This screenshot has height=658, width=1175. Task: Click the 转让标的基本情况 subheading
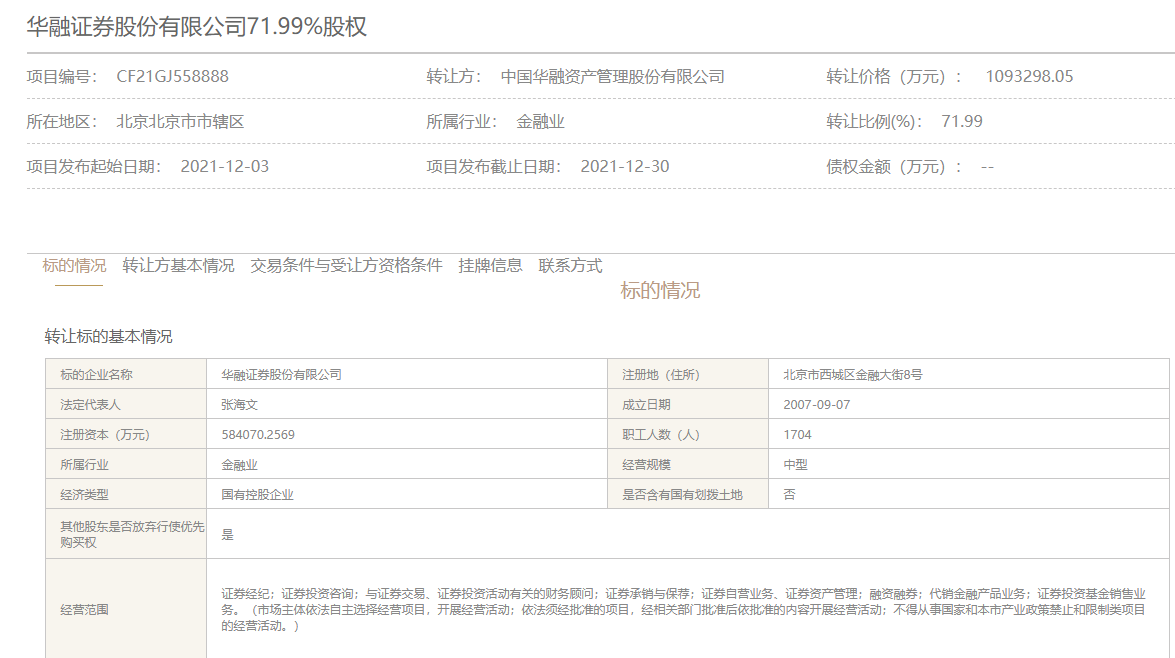pos(109,336)
